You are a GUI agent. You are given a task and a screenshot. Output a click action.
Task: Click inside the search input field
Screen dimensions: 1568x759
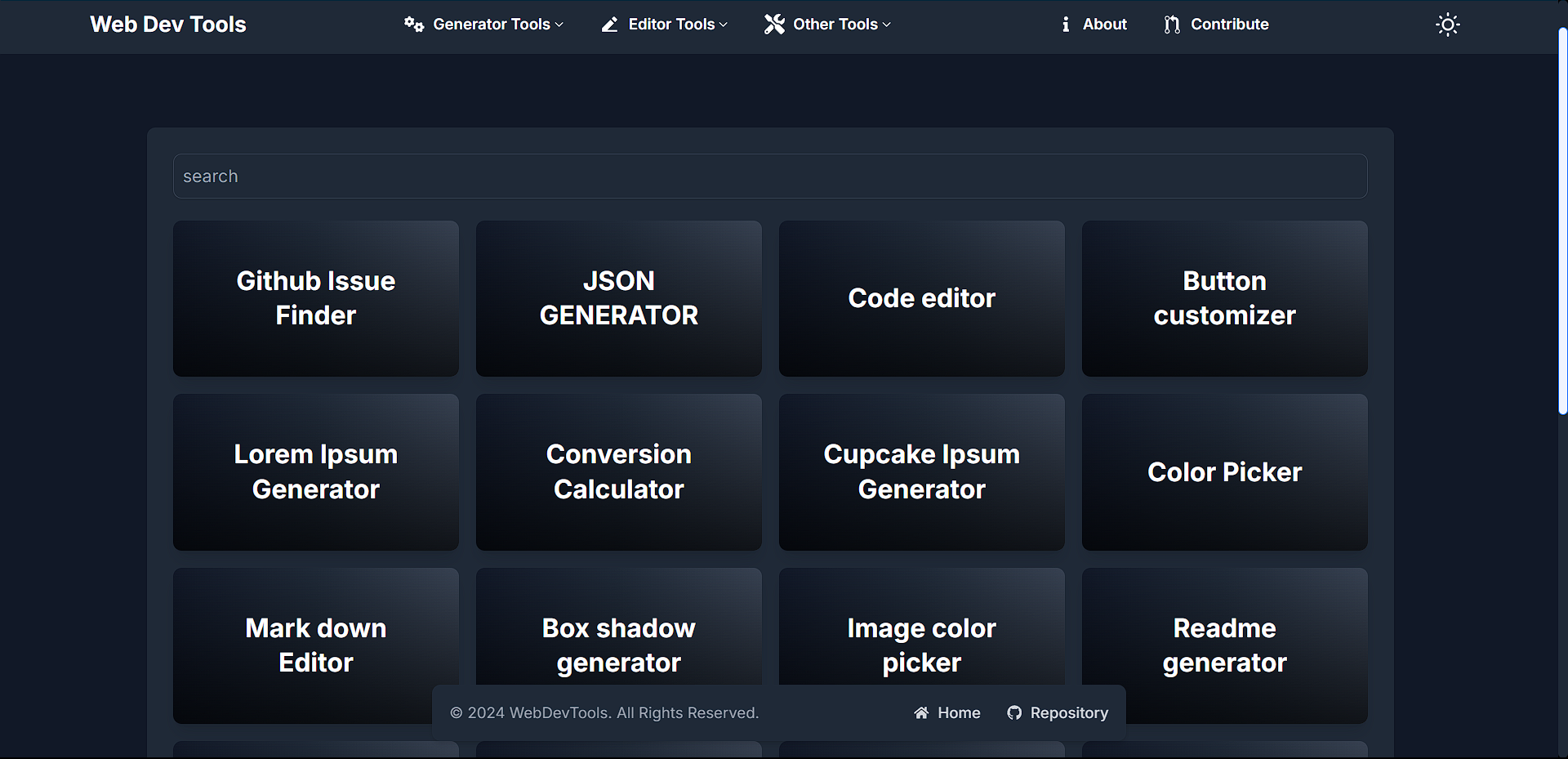point(769,176)
